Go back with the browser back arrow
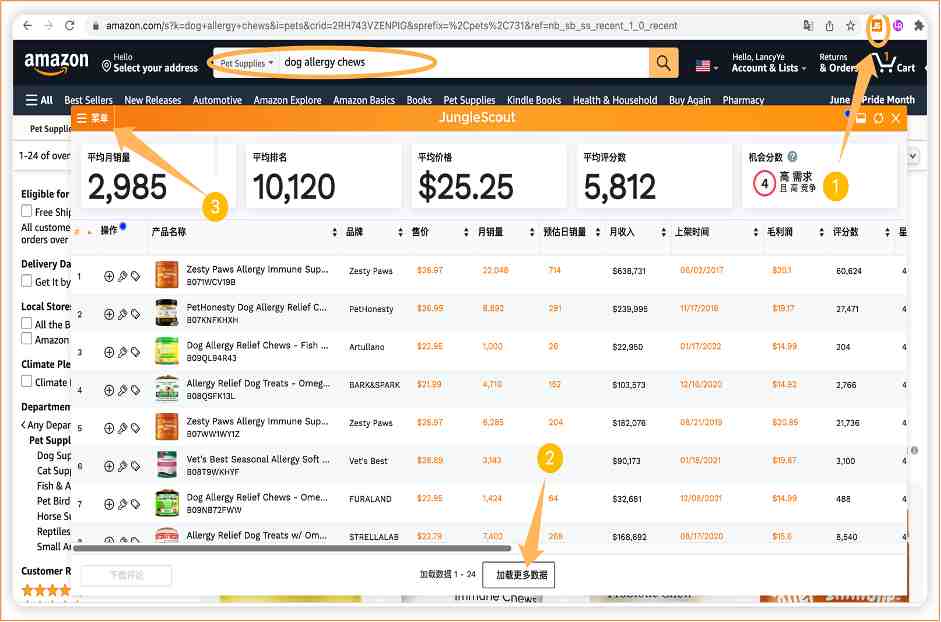Screen dimensions: 941x622 [27, 25]
